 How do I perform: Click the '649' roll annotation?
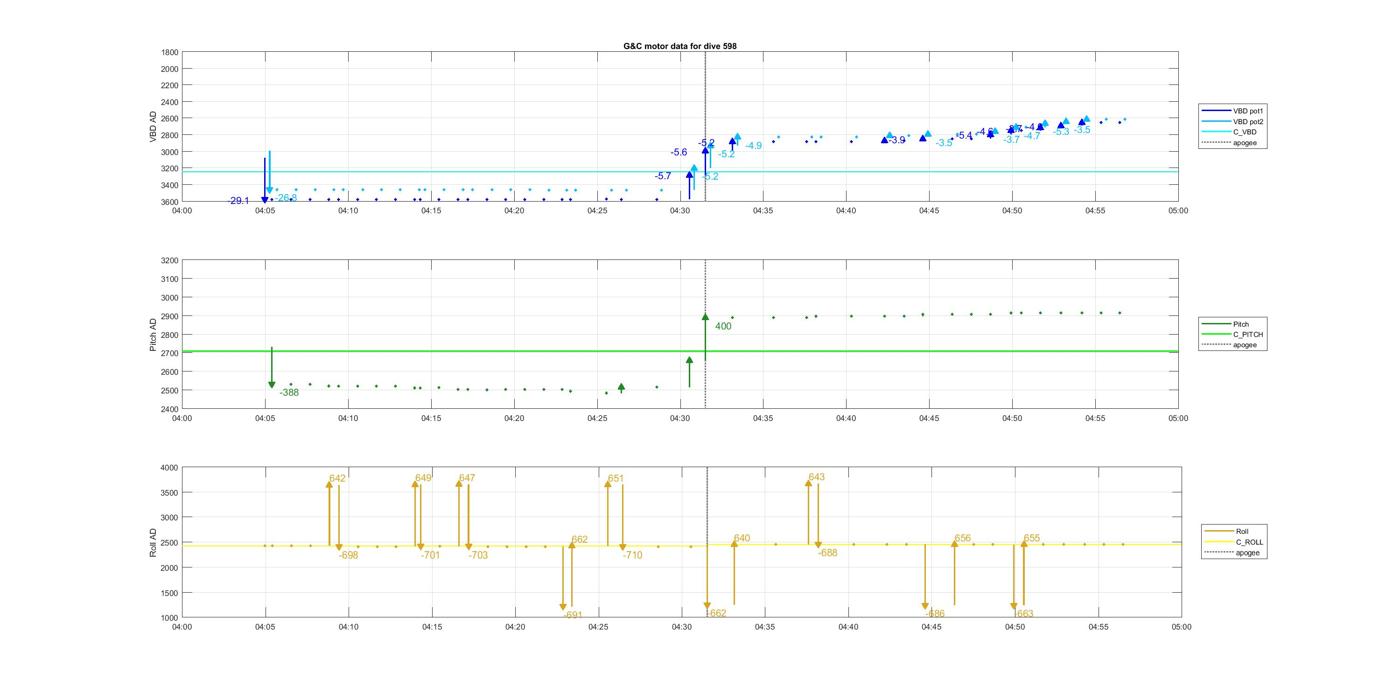pos(424,478)
